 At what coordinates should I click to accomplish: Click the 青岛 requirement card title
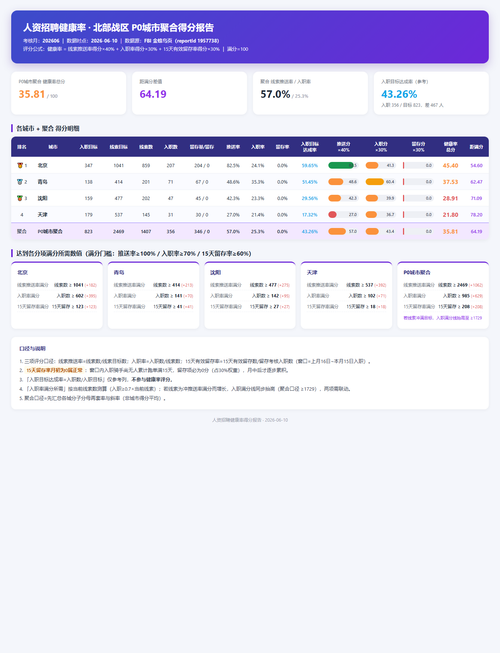point(119,272)
